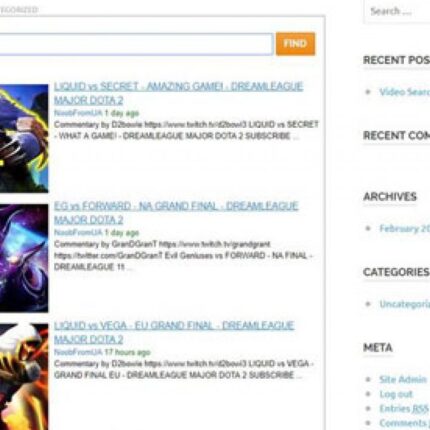
Task: Go to Site Admin in Meta
Action: (403, 379)
